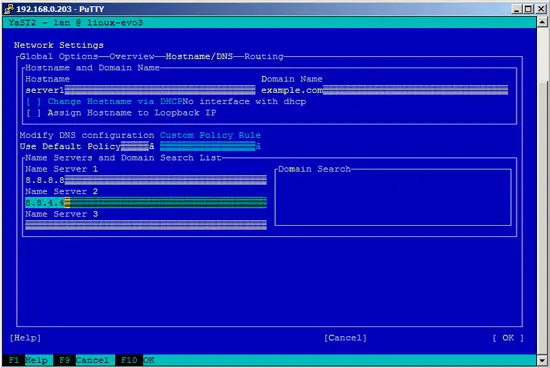Click the Domain Name field with example.com
Viewport: 550px width, 368px height.
(384, 90)
